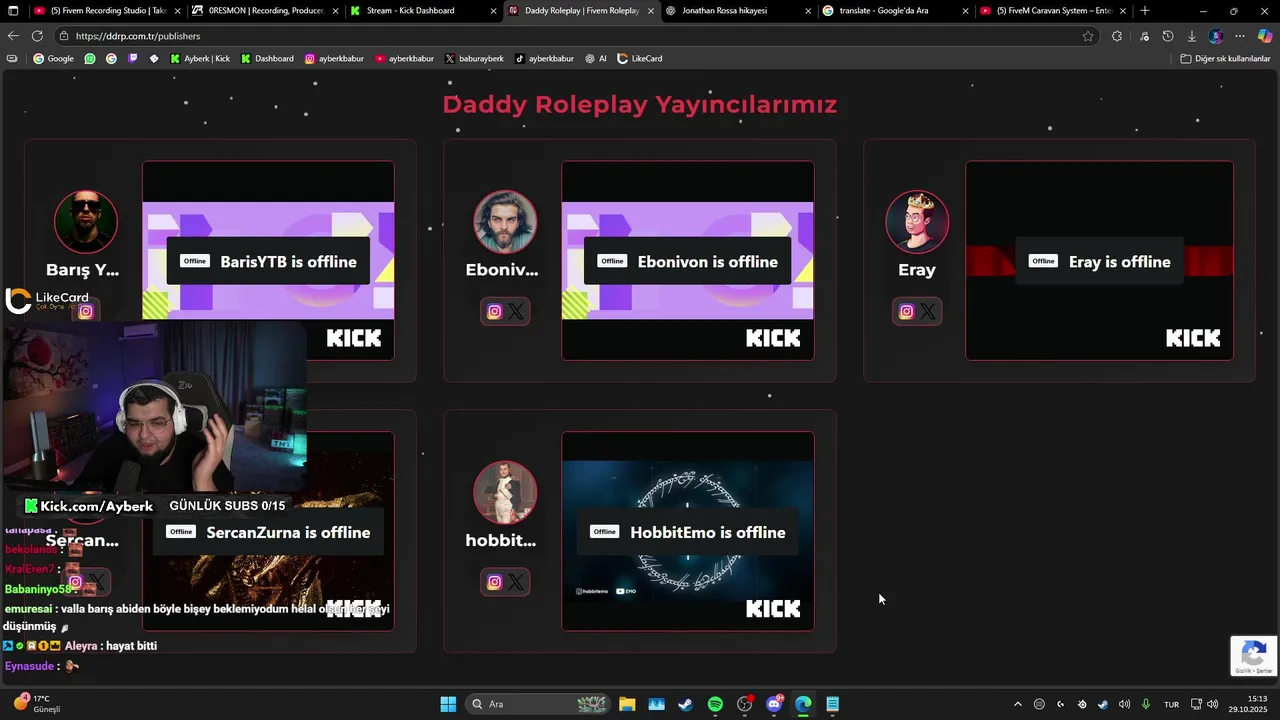The image size is (1280, 720).
Task: Click Kick logo on HobbitEmo's stream
Action: tap(773, 609)
